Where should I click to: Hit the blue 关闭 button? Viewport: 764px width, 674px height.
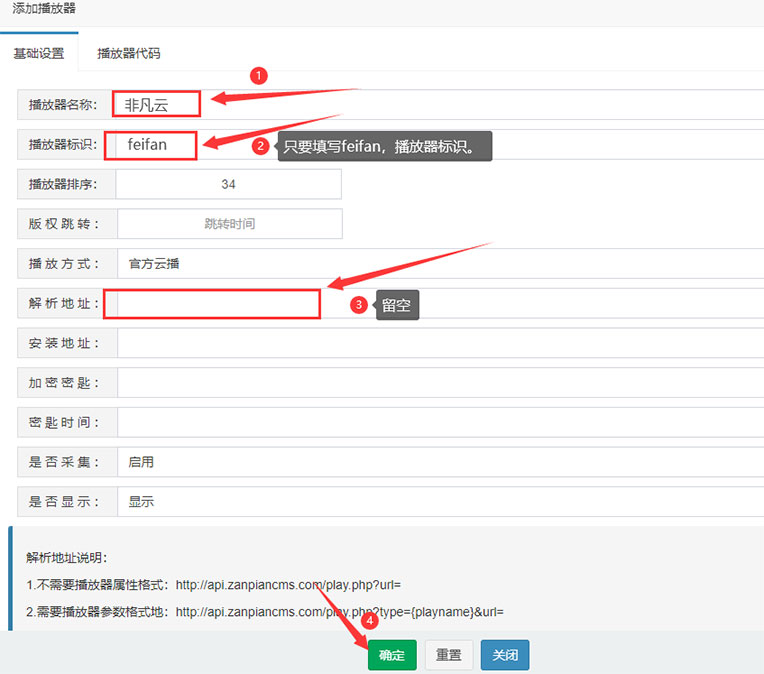click(x=505, y=655)
